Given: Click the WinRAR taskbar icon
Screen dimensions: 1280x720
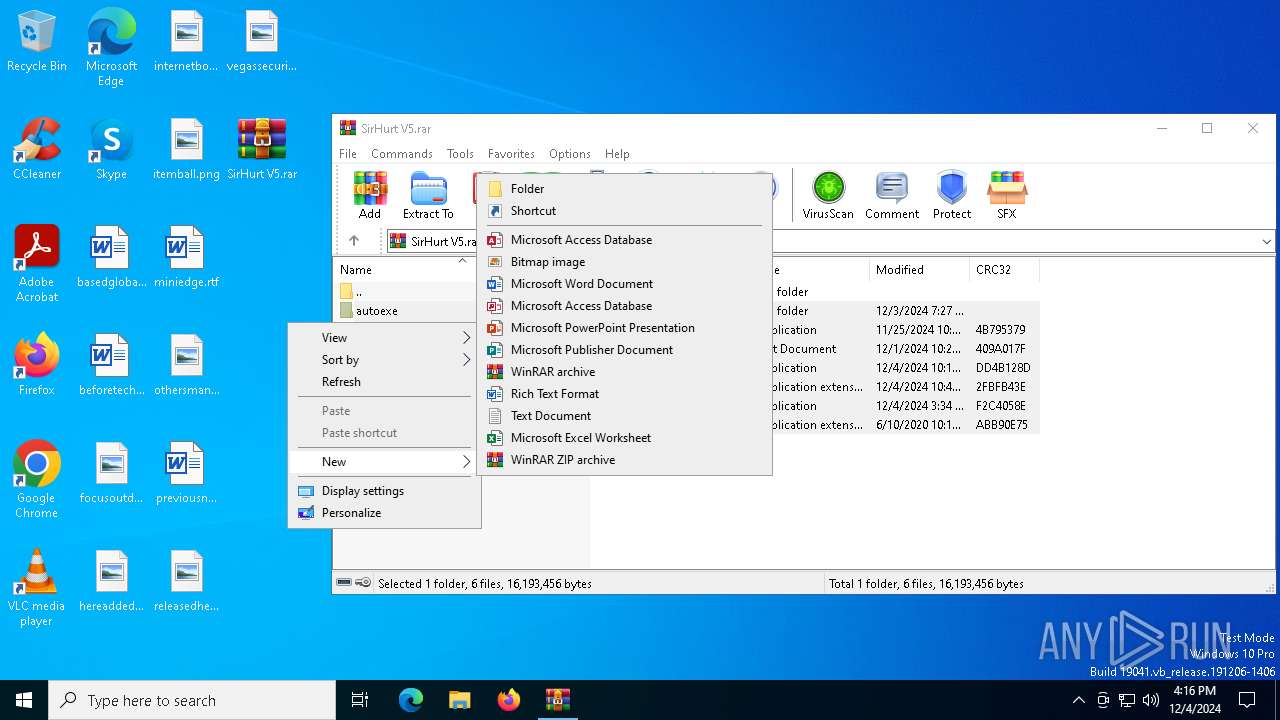Looking at the screenshot, I should (557, 700).
